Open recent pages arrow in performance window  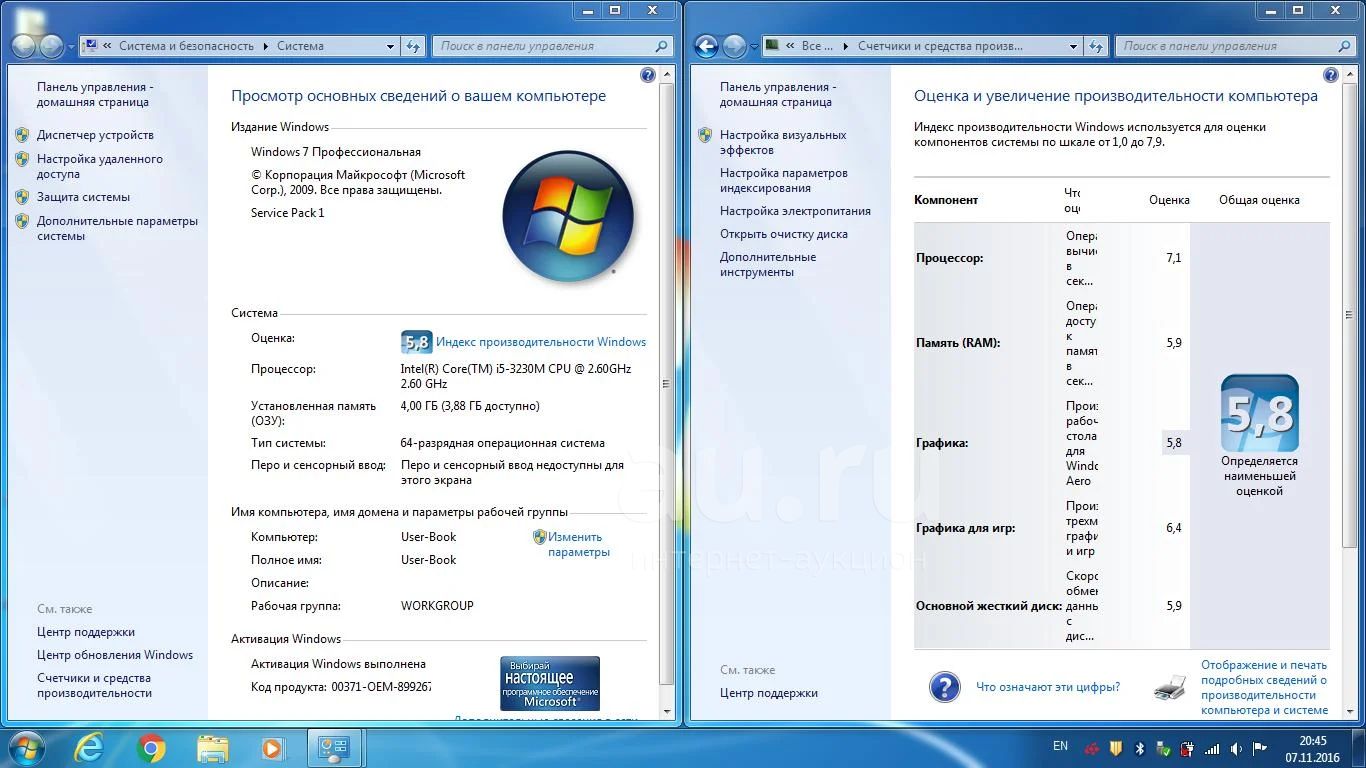tap(754, 47)
